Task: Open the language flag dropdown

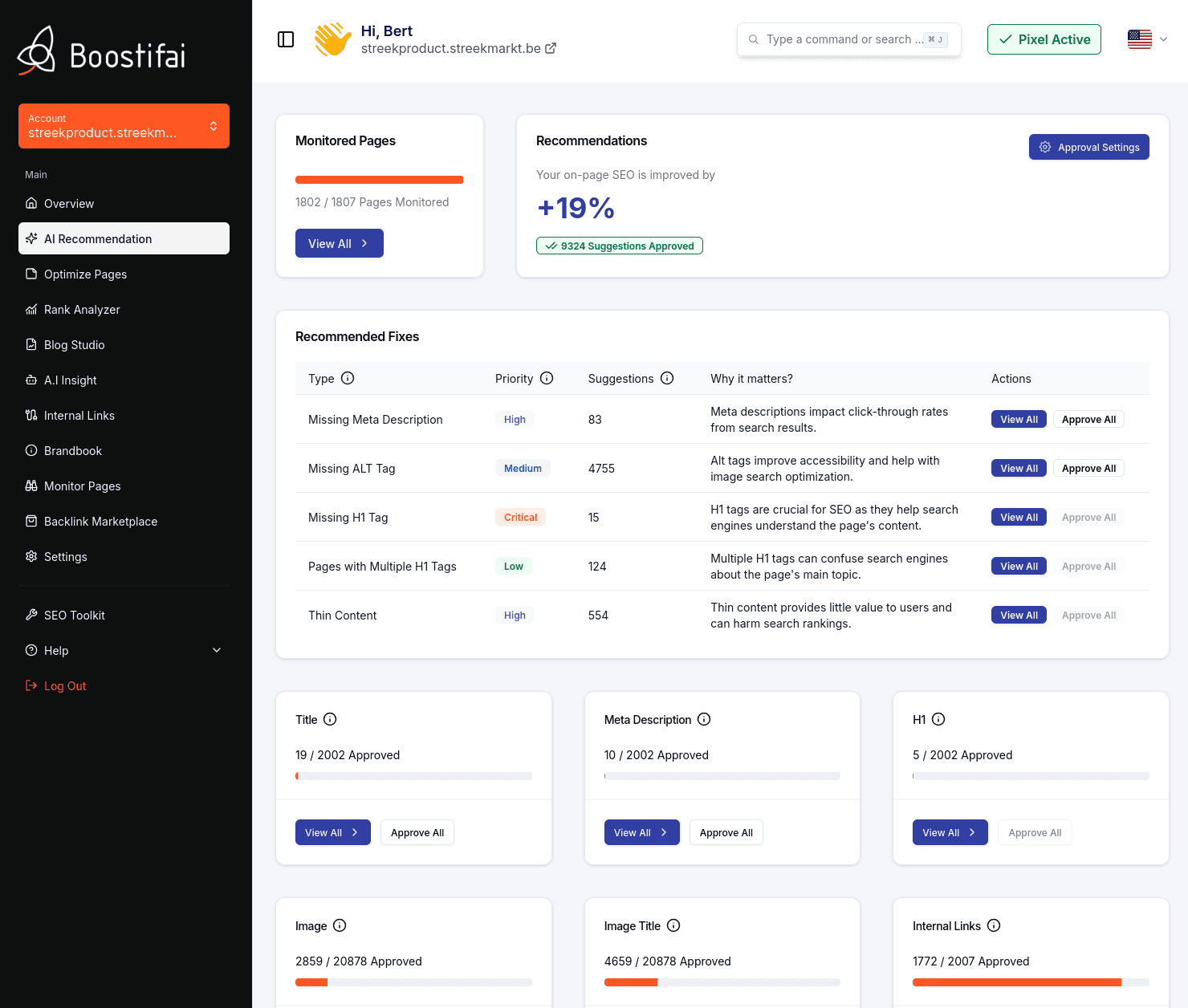Action: coord(1147,39)
